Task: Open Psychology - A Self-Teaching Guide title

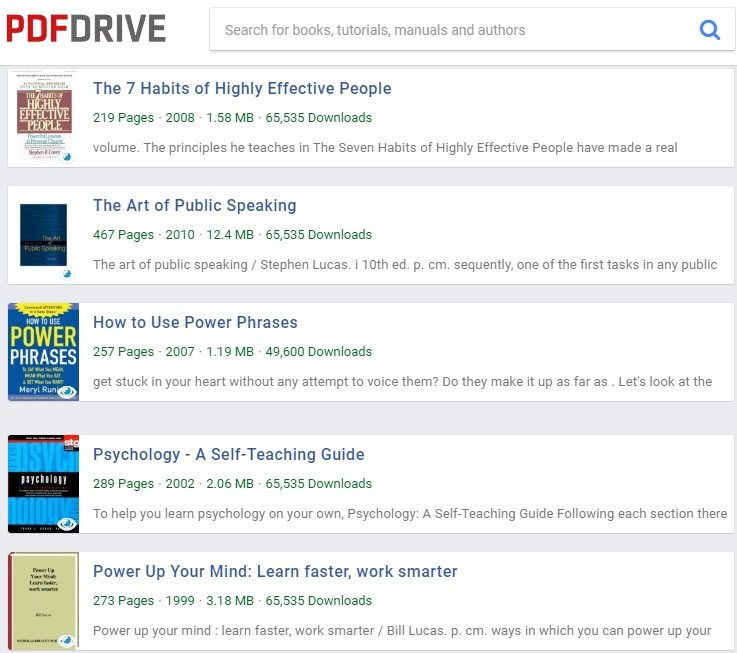Action: tap(228, 454)
